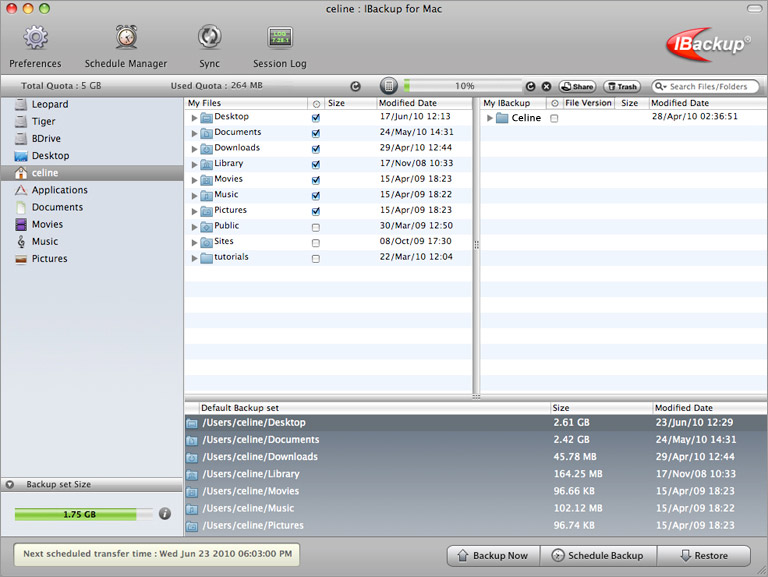Expand the tutorials folder tree
Screen dimensions: 768x577
[194, 259]
